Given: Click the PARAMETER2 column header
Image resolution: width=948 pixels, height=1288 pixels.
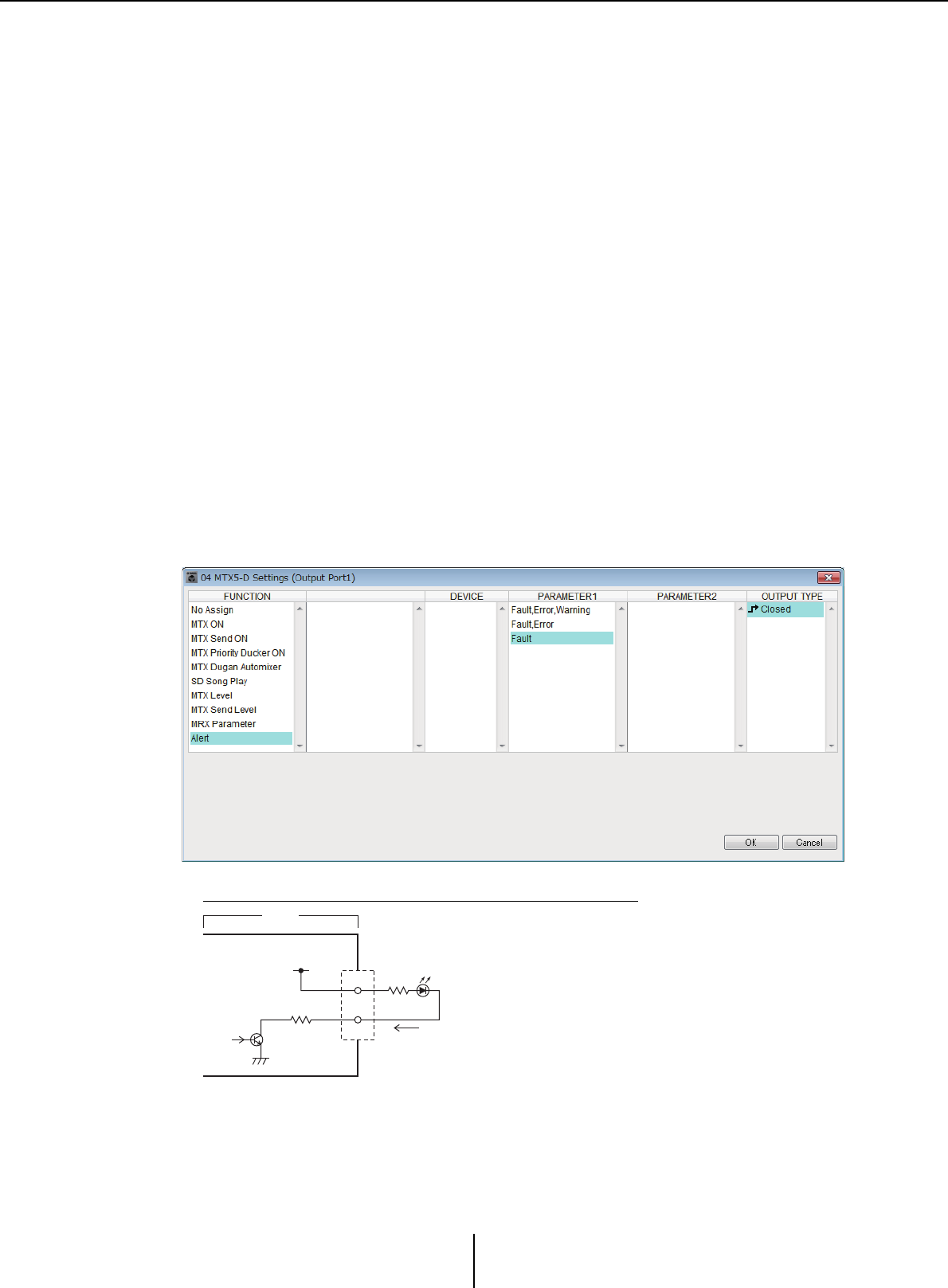Looking at the screenshot, I should pos(687,596).
